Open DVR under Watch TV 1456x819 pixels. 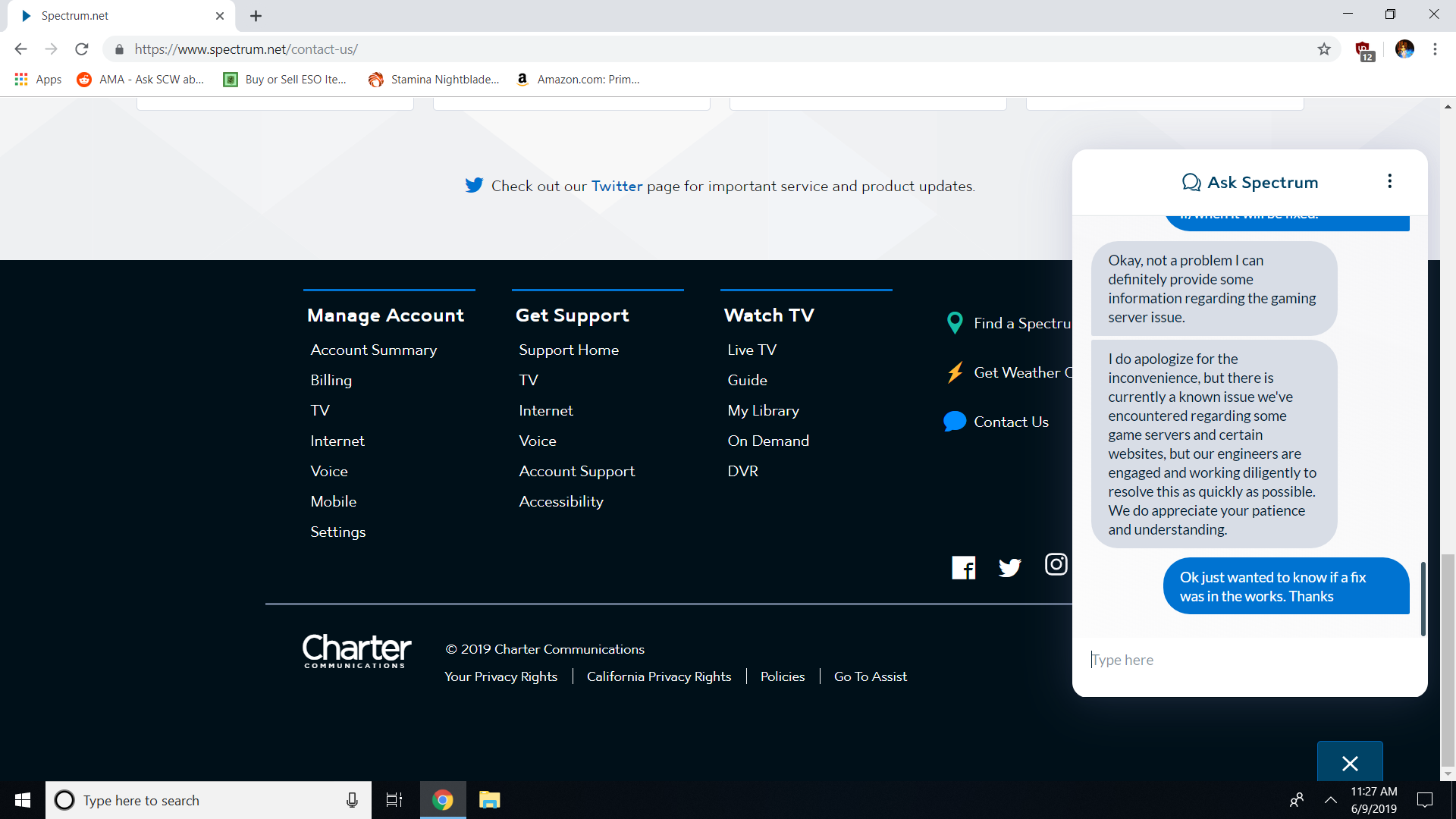pos(742,471)
